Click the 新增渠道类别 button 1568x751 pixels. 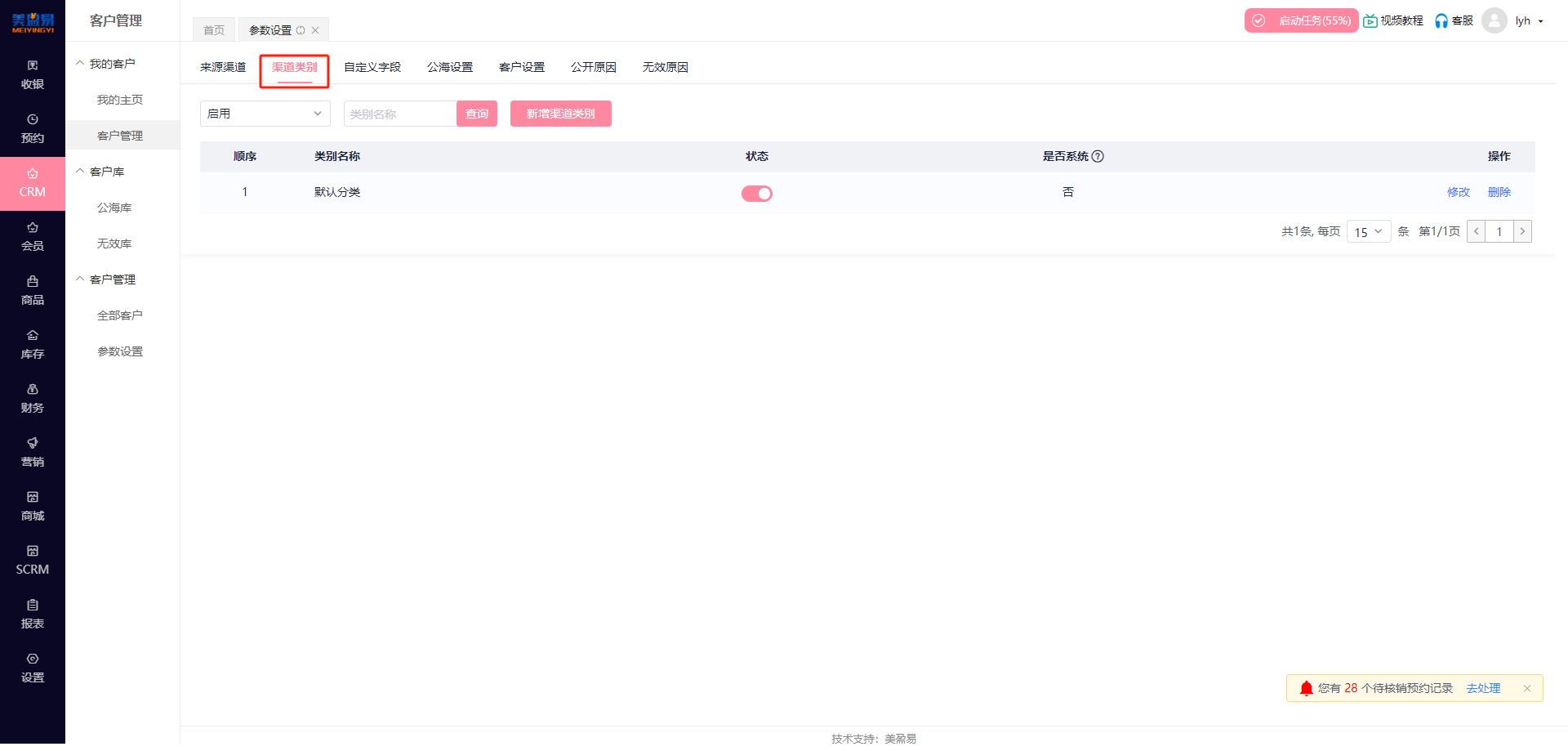point(560,114)
